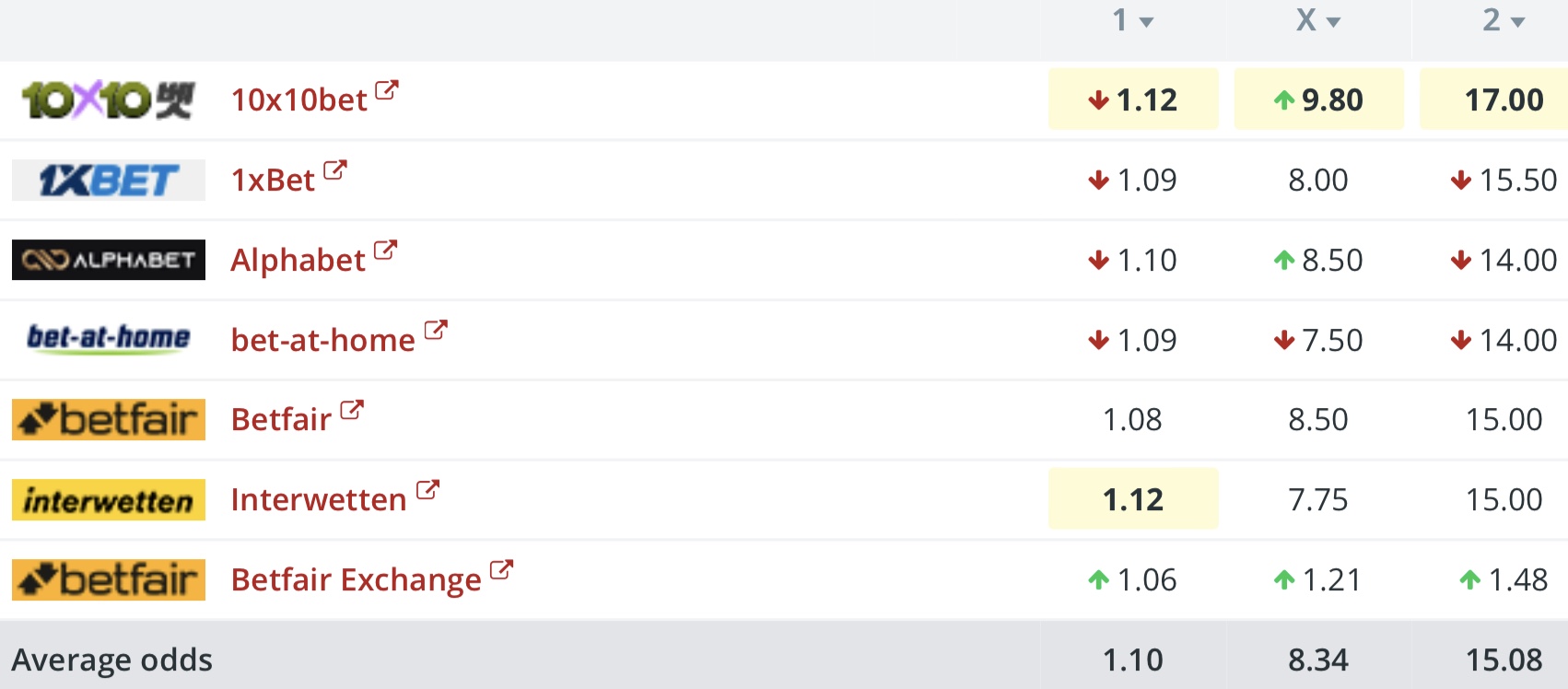Sort by column 2 odds arrow
This screenshot has width=1568, height=689.
[1518, 23]
